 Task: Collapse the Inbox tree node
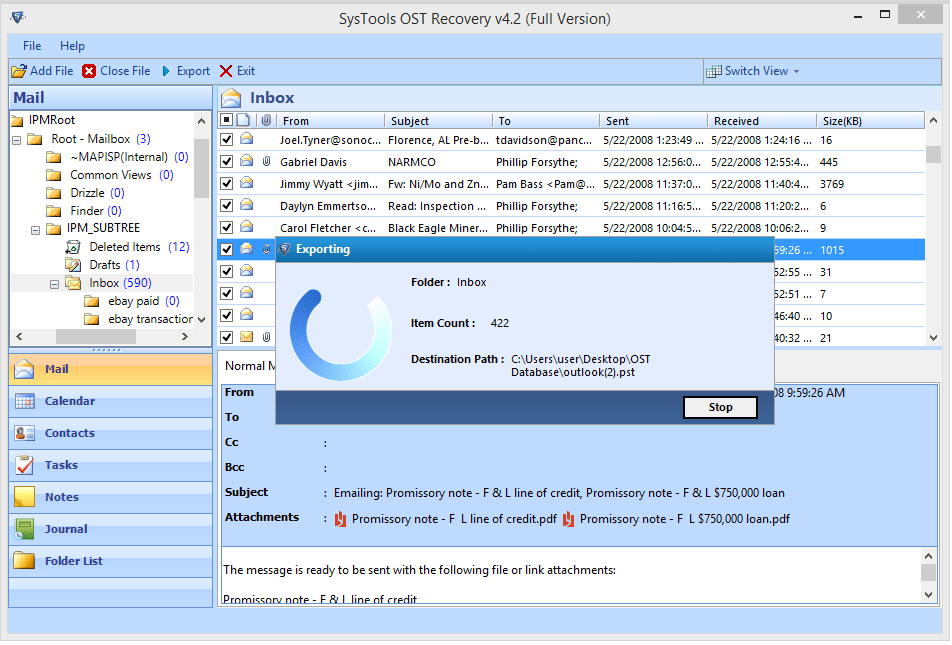click(x=54, y=284)
